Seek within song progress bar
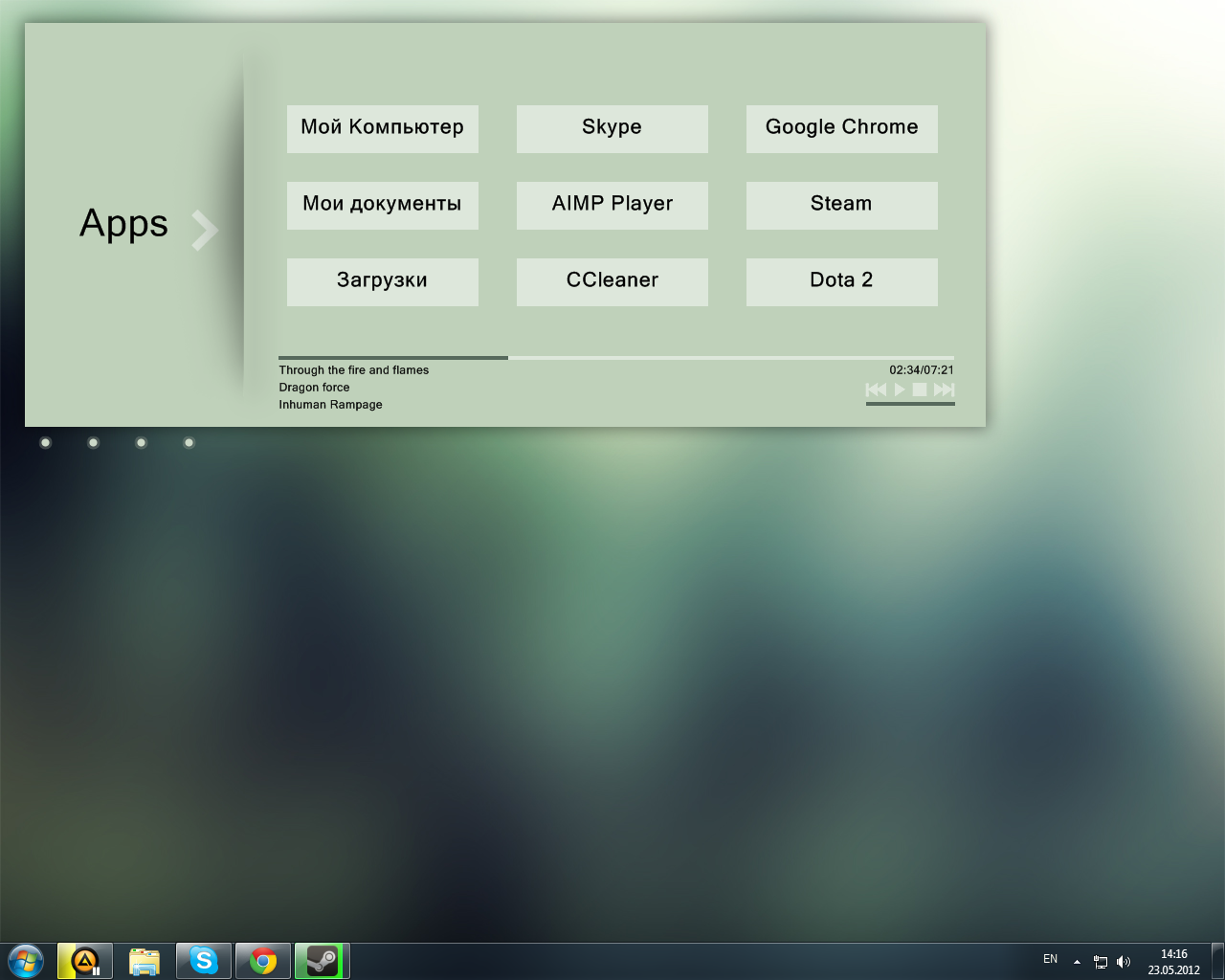 click(x=616, y=358)
